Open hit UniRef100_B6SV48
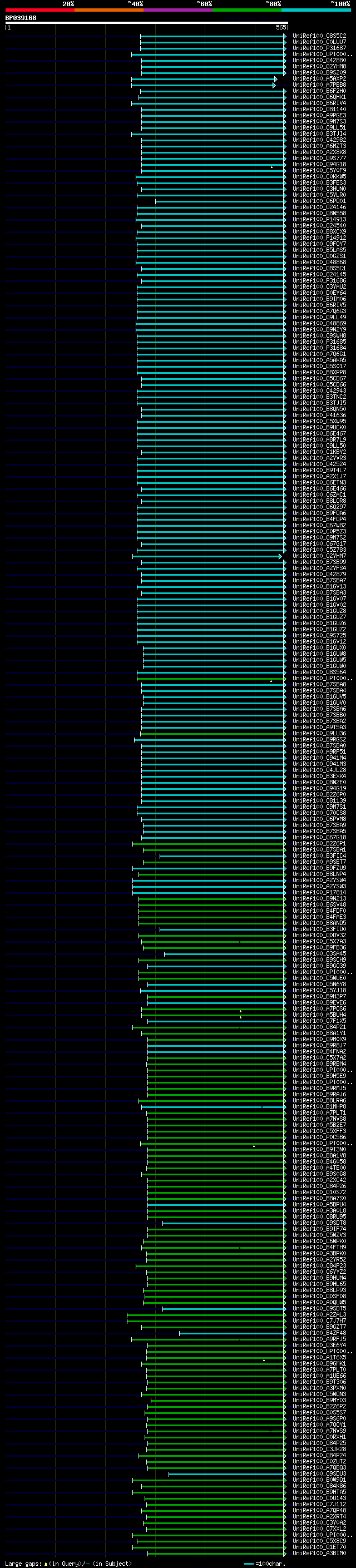The width and height of the screenshot is (356, 1568). click(319, 904)
